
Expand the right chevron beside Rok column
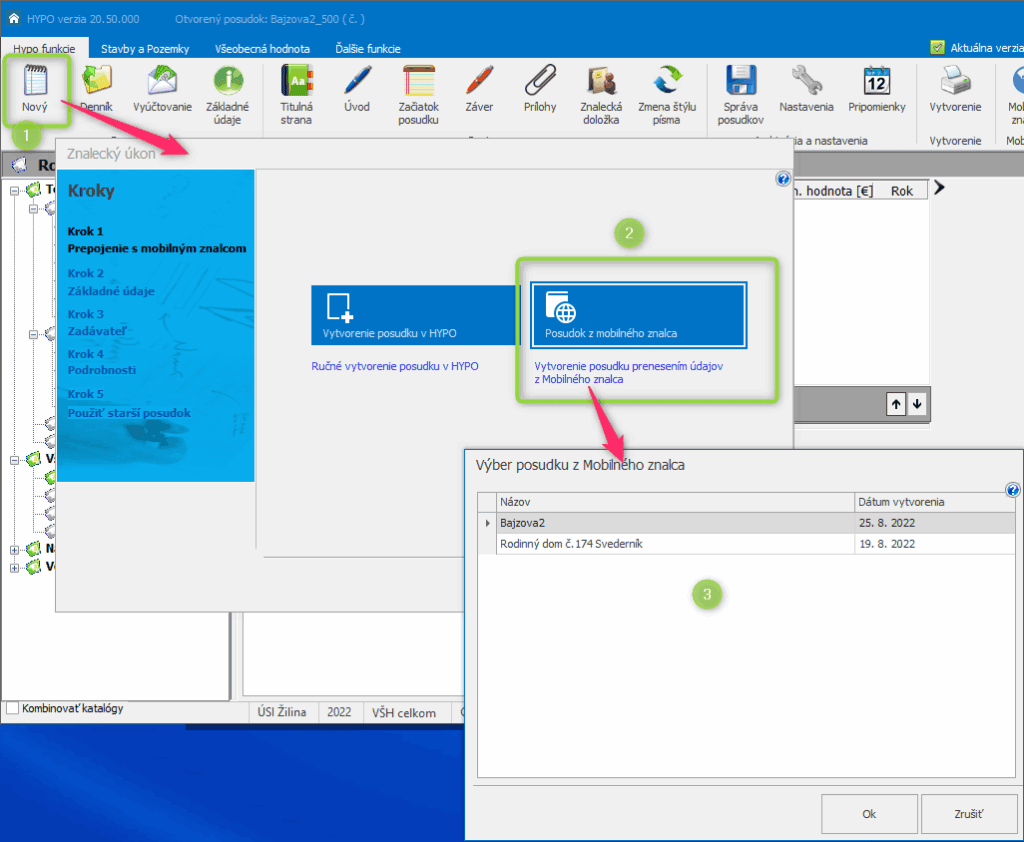click(940, 188)
